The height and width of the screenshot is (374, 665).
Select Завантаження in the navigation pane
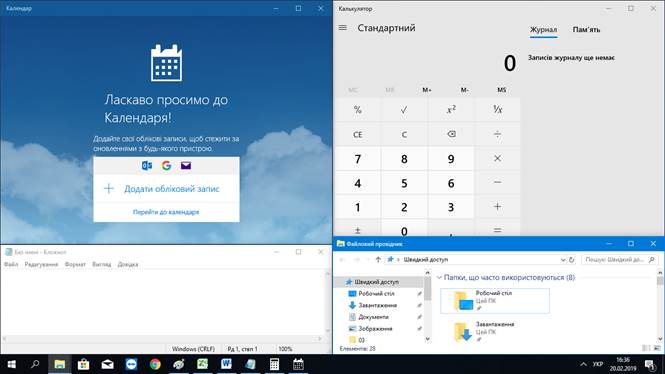377,305
